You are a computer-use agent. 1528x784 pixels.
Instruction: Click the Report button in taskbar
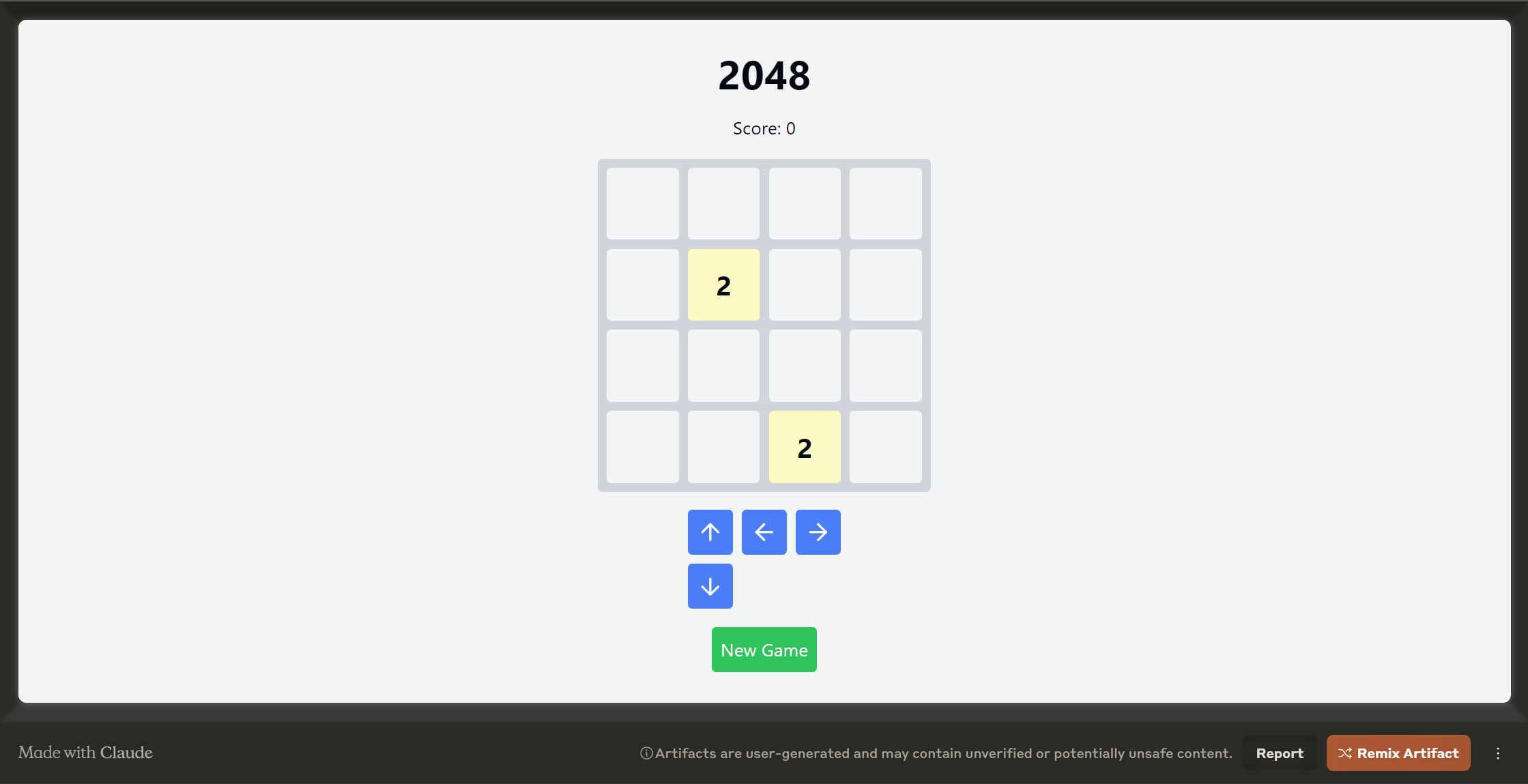[x=1281, y=753]
